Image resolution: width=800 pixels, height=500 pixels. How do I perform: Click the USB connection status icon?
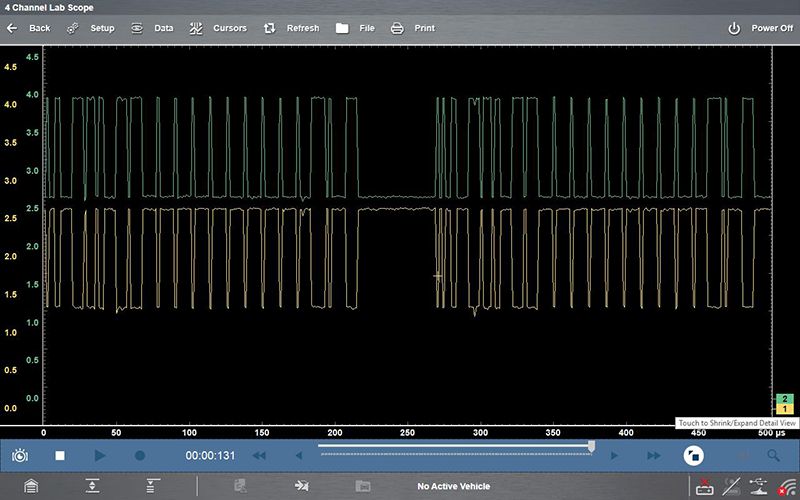pos(759,486)
